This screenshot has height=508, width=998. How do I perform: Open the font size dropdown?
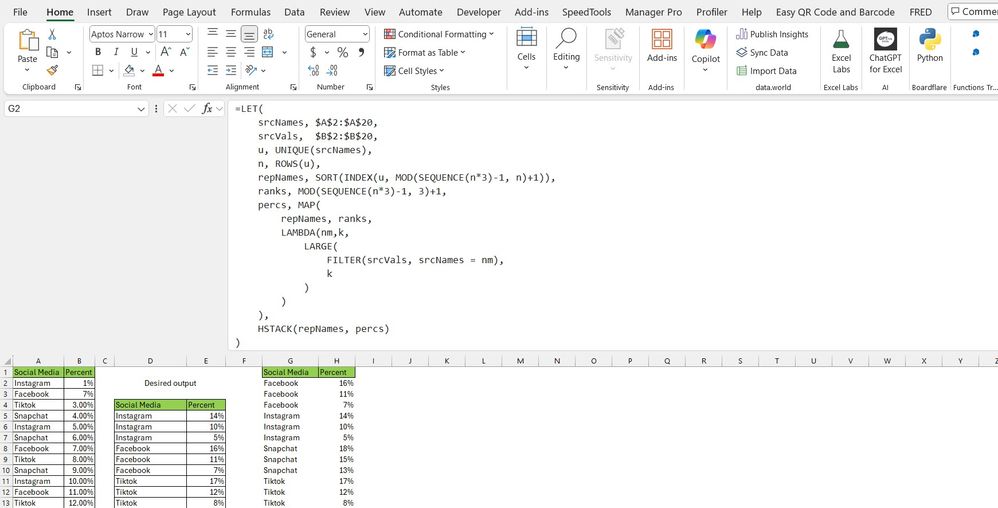(x=188, y=34)
